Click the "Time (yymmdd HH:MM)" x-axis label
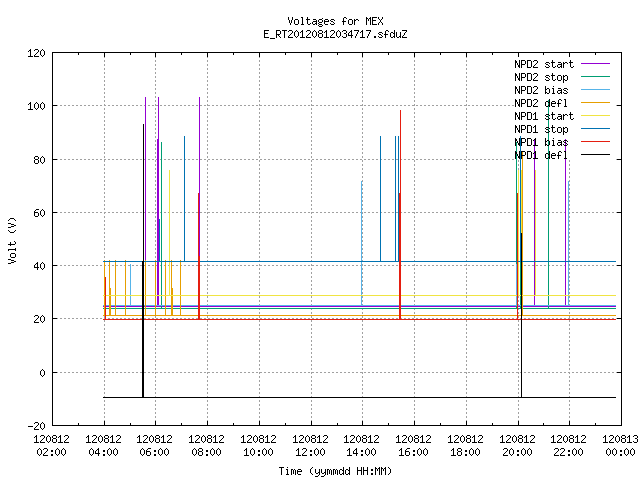640x480 pixels. [335, 471]
